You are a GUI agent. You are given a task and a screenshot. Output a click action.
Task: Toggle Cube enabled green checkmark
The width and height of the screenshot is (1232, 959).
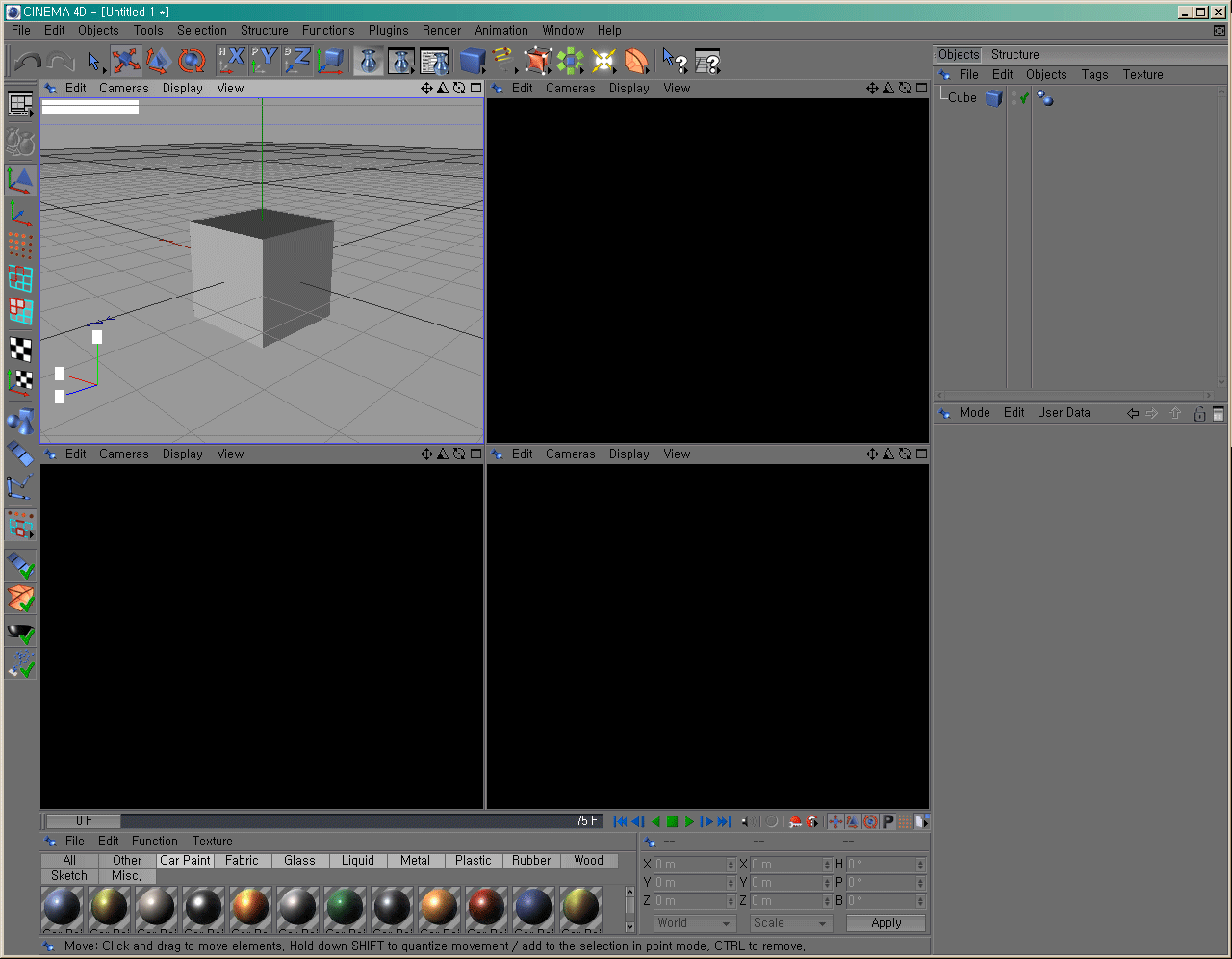click(x=1025, y=98)
